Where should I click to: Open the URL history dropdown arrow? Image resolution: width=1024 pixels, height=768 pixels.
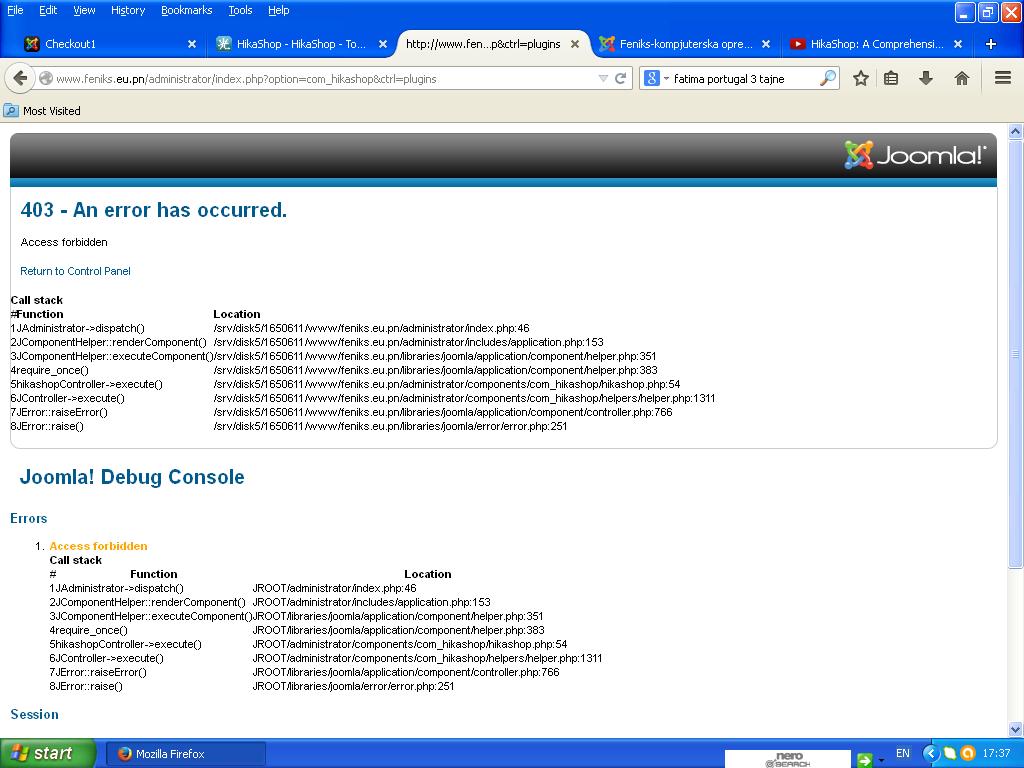[603, 78]
